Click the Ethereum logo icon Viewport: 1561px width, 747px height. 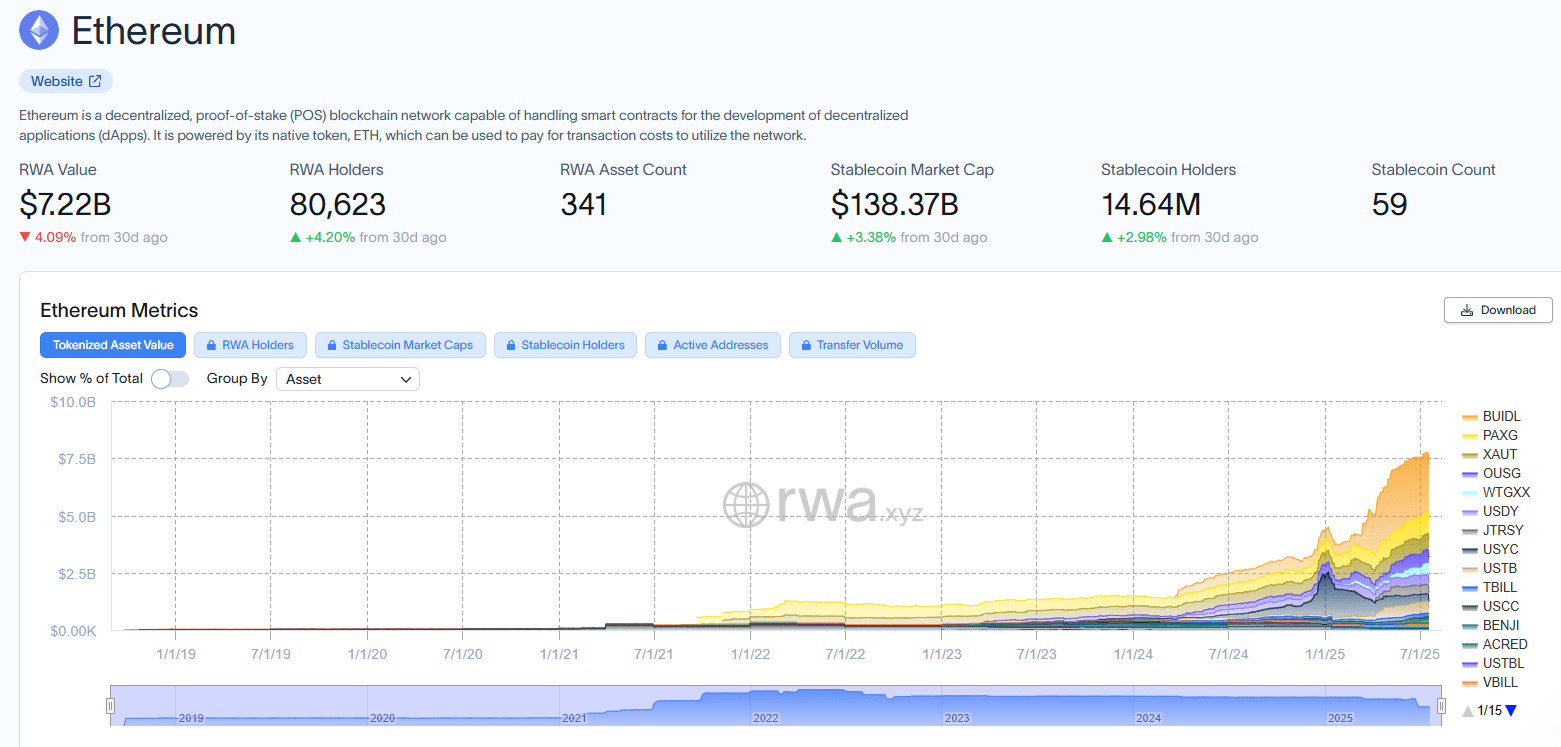coord(39,31)
